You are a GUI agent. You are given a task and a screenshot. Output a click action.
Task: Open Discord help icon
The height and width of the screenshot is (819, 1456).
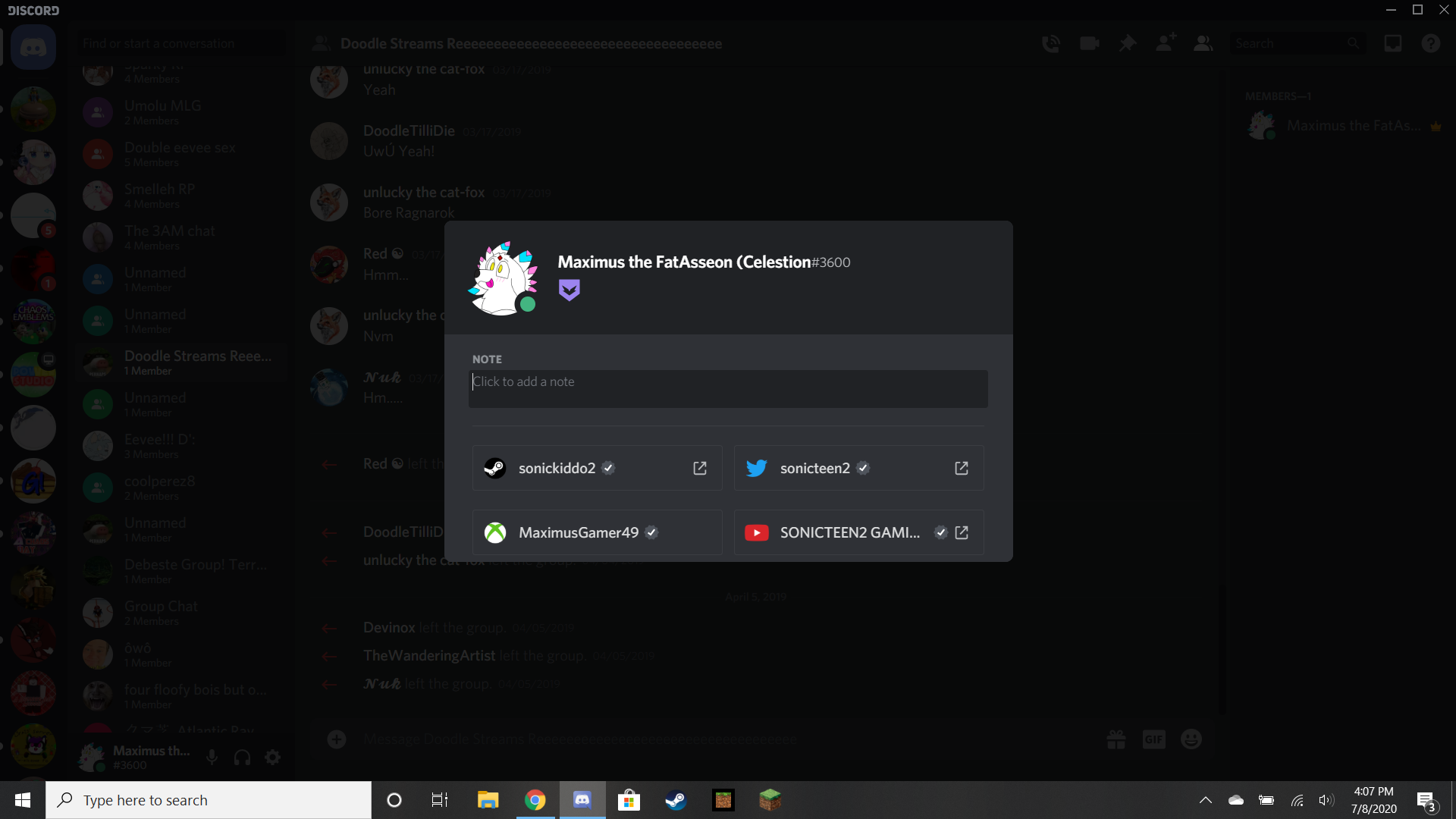(x=1431, y=44)
